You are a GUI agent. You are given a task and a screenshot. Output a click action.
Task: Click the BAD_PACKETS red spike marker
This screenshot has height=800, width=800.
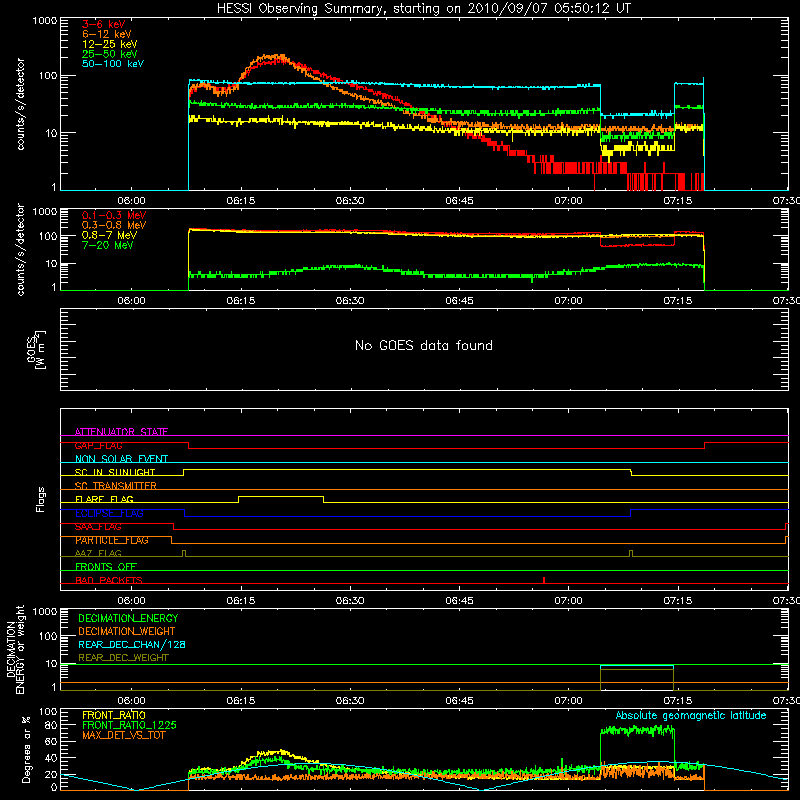pos(544,580)
